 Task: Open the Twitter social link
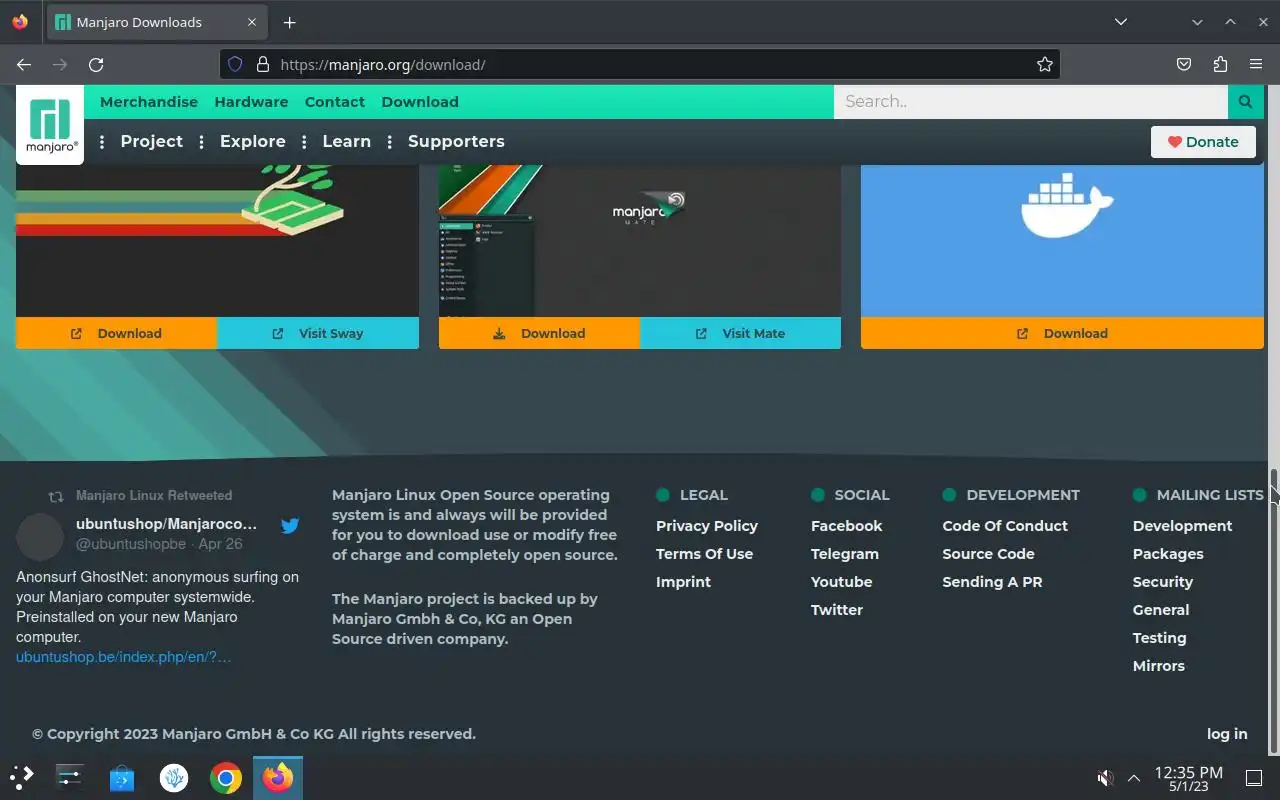click(x=837, y=609)
